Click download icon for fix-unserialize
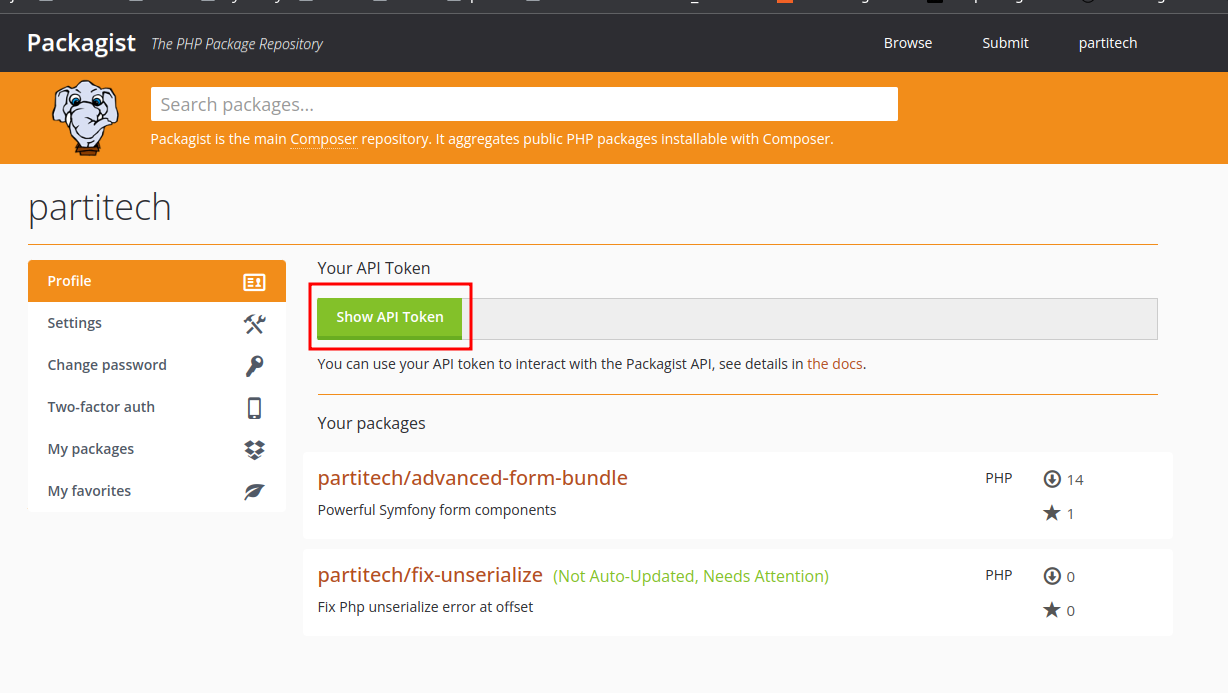 click(1052, 576)
